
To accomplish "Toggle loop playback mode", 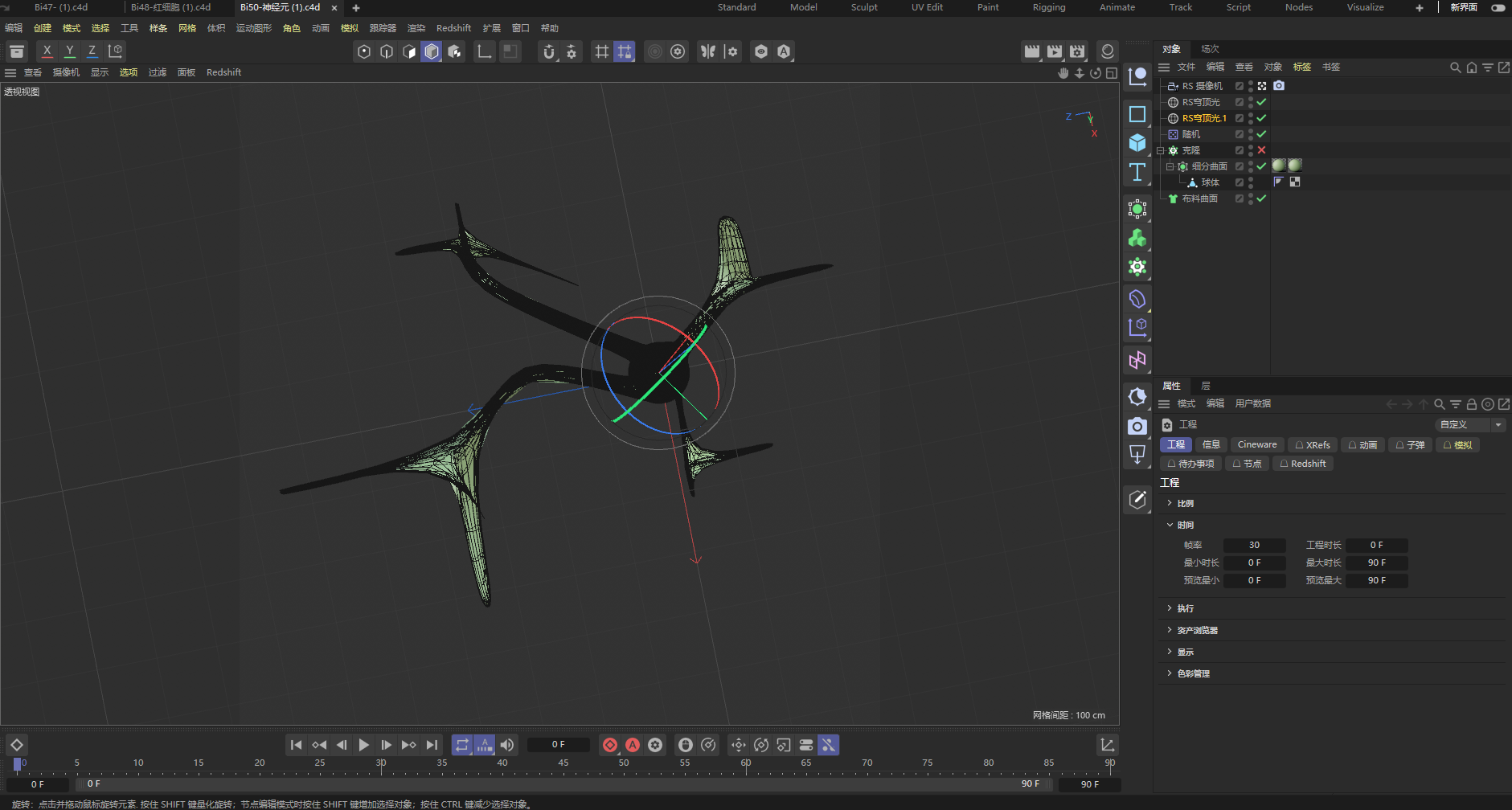I will 462,745.
